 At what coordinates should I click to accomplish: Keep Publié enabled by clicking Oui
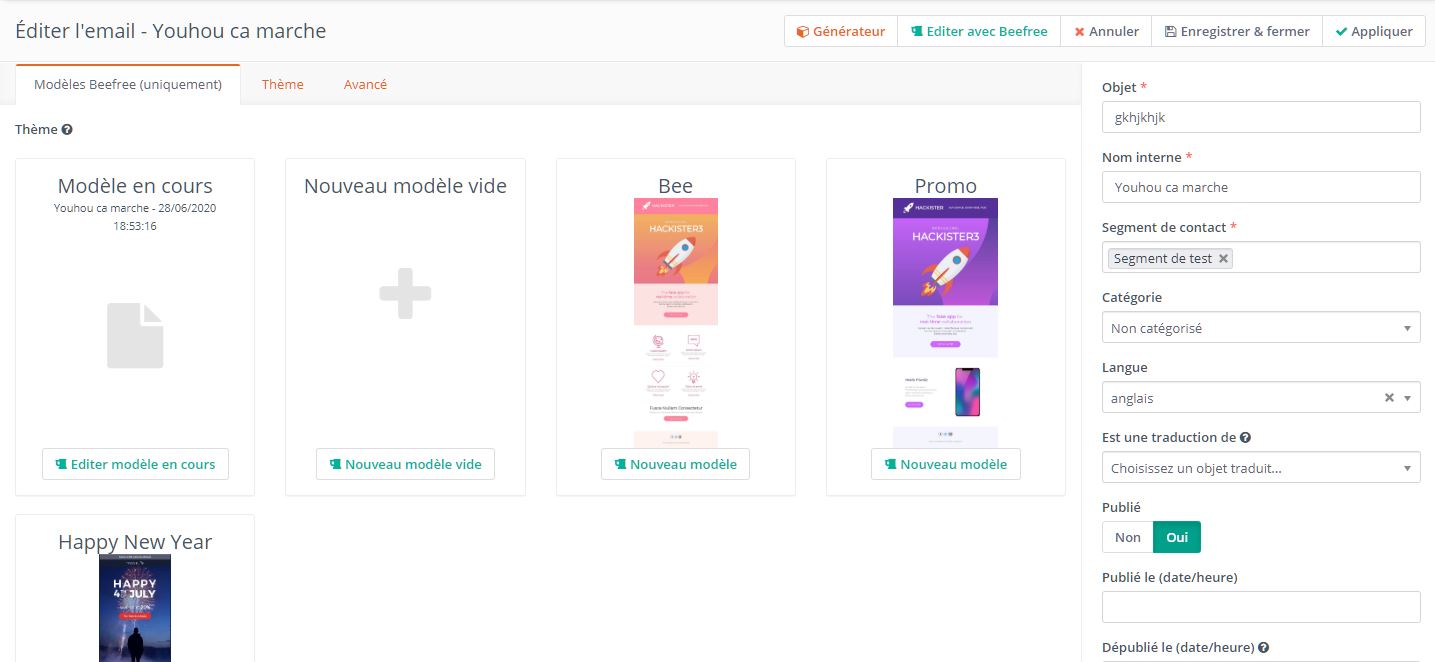pos(1176,537)
